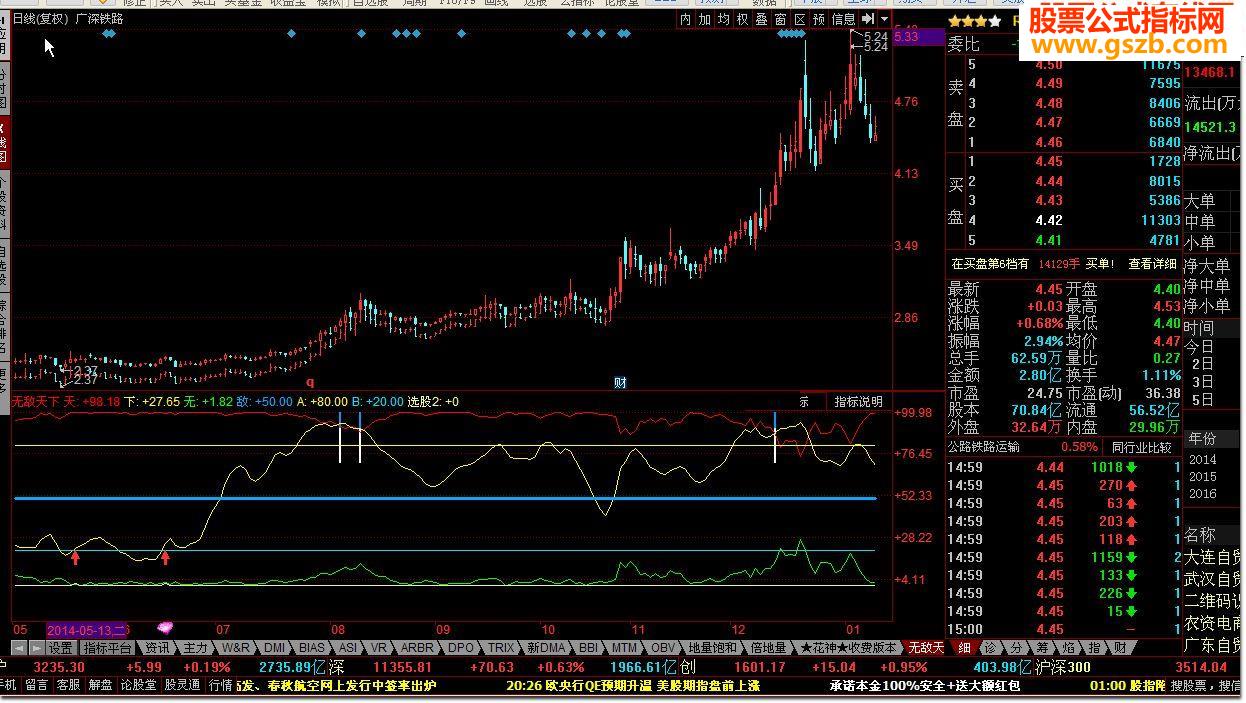Click the first red up-arrow signal in indicator

click(75, 556)
